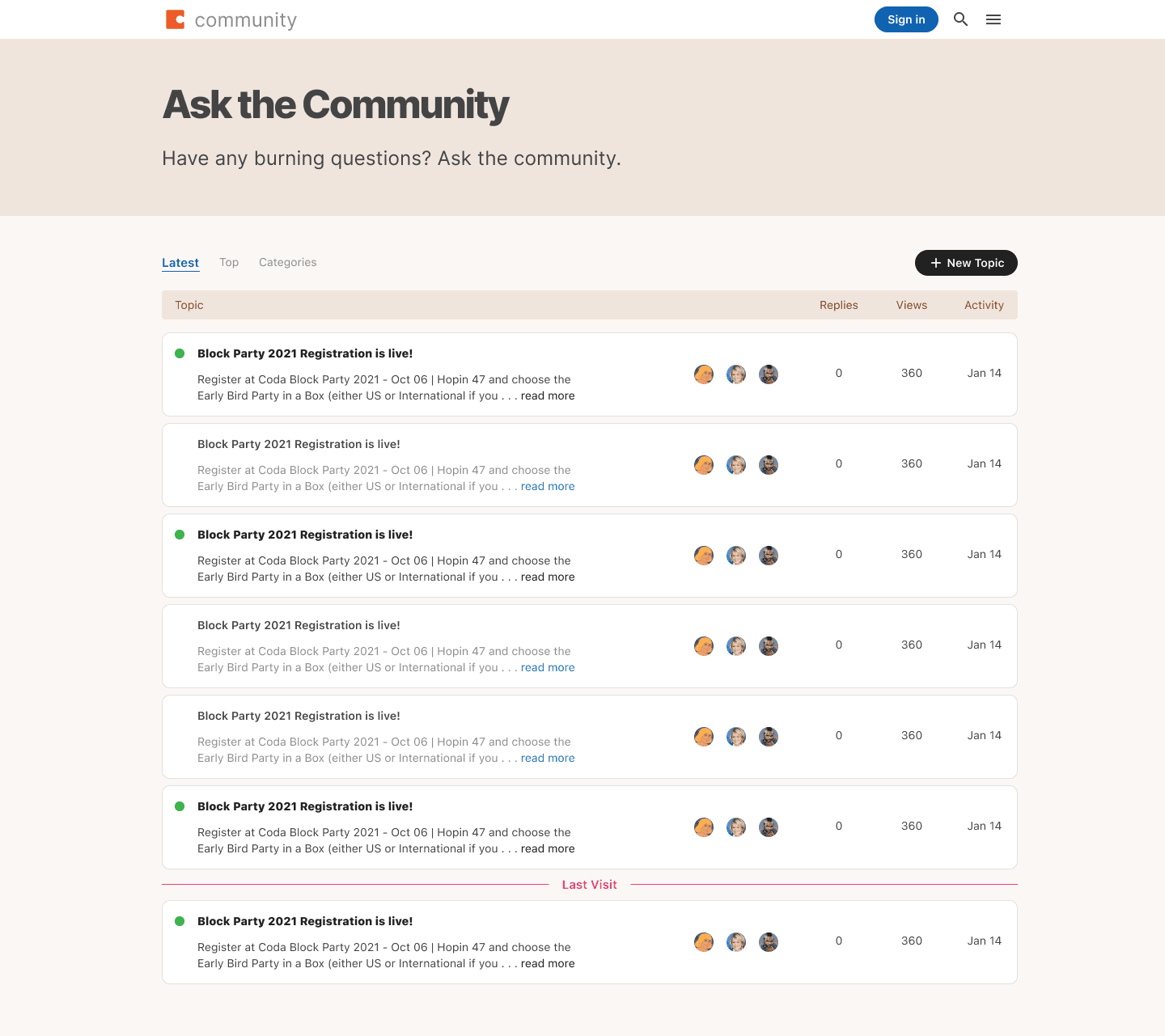Click read more in the fourth topic
1165x1036 pixels.
tap(548, 667)
